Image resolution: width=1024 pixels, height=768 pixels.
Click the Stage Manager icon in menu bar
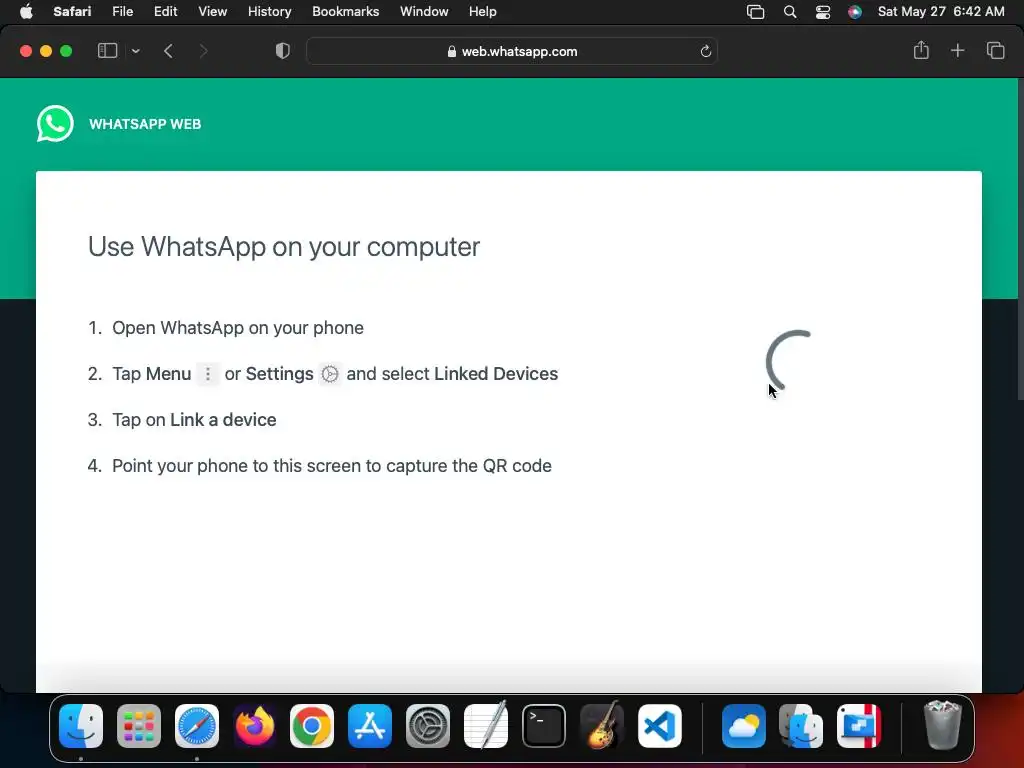[756, 12]
